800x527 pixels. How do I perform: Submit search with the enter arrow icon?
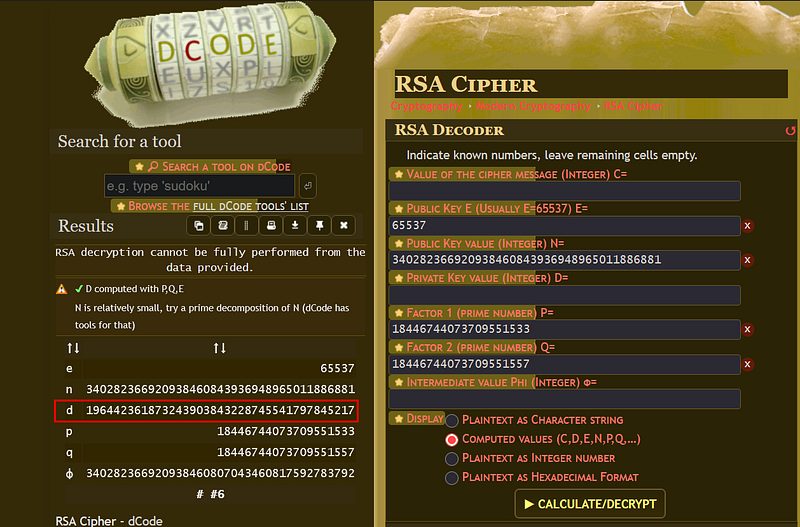[308, 185]
